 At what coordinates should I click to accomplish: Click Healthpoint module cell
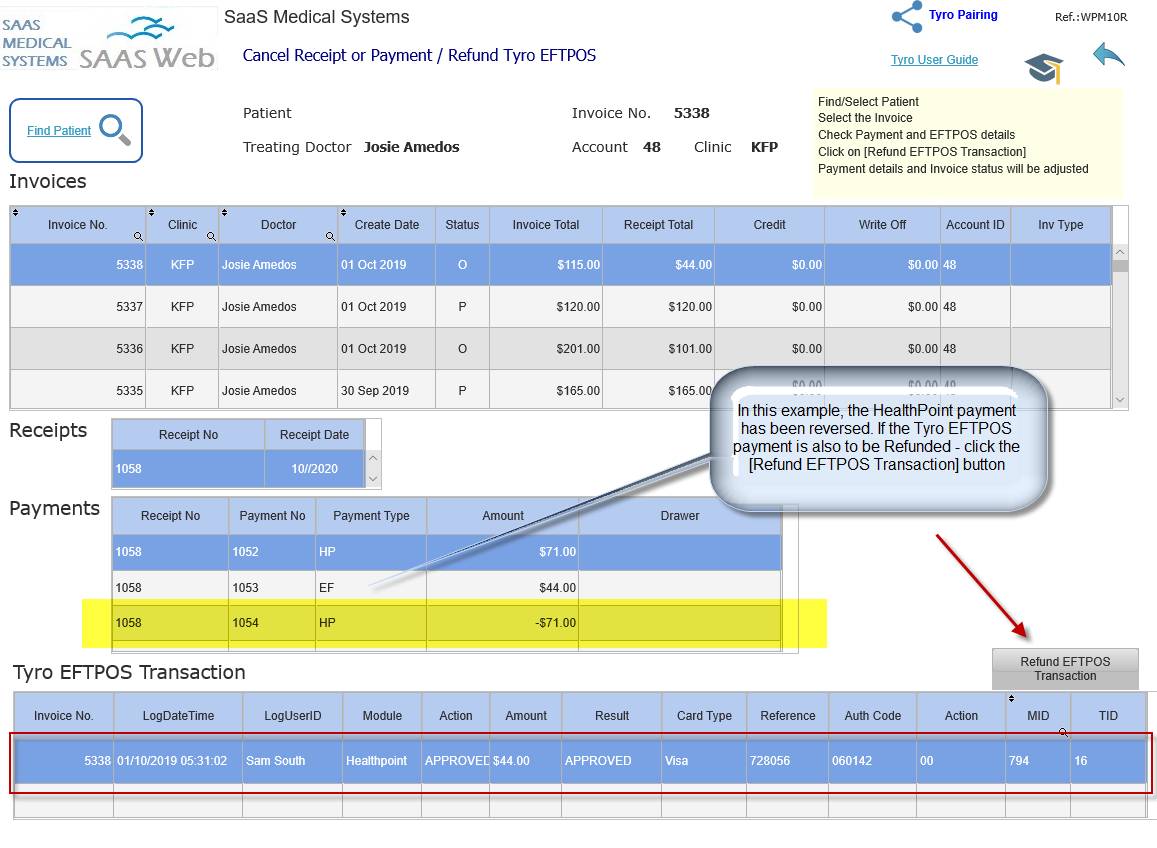pyautogui.click(x=382, y=761)
